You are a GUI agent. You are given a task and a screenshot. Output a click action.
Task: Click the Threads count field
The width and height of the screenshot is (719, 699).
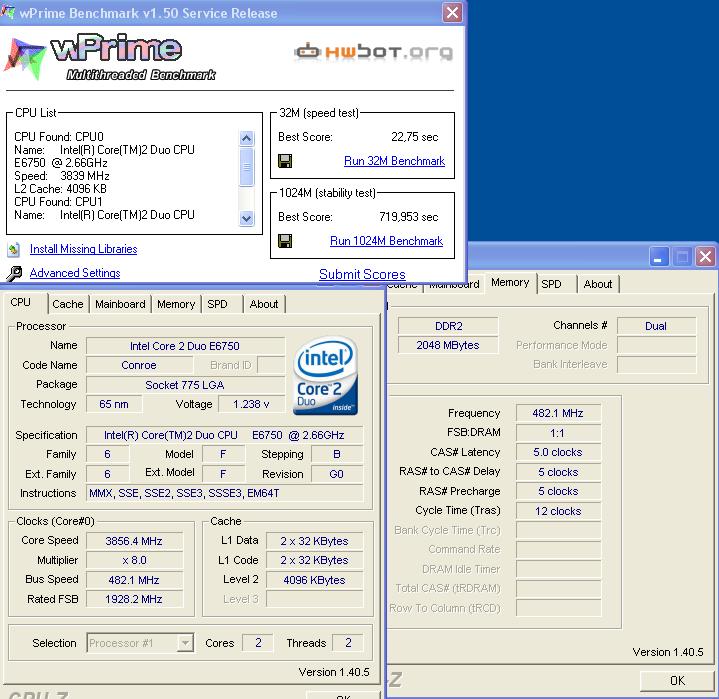(x=348, y=643)
